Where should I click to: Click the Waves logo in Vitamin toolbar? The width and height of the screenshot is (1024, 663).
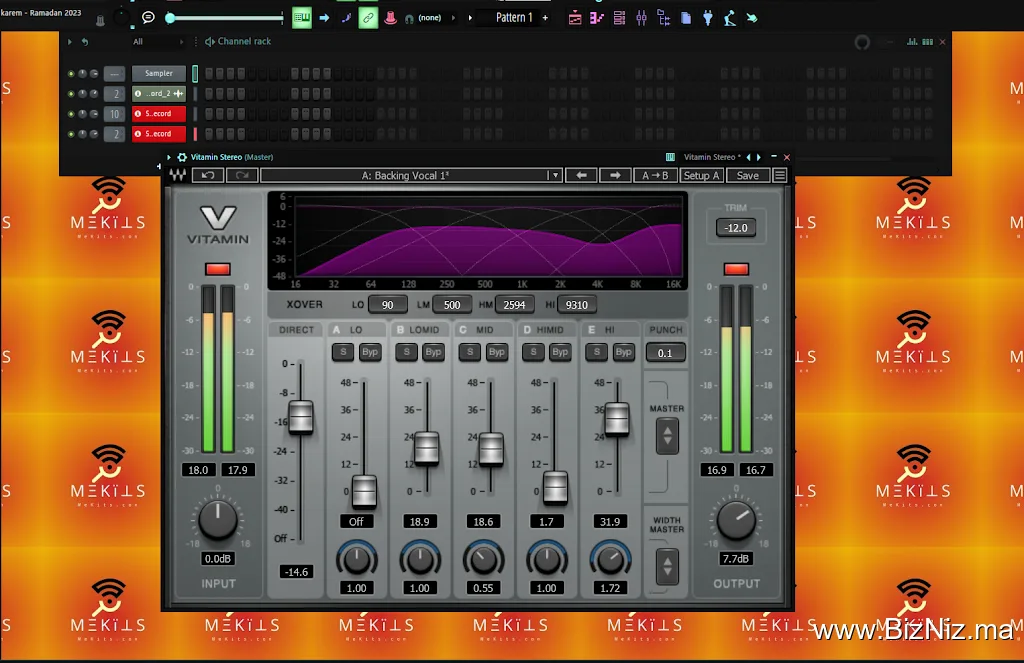(178, 175)
